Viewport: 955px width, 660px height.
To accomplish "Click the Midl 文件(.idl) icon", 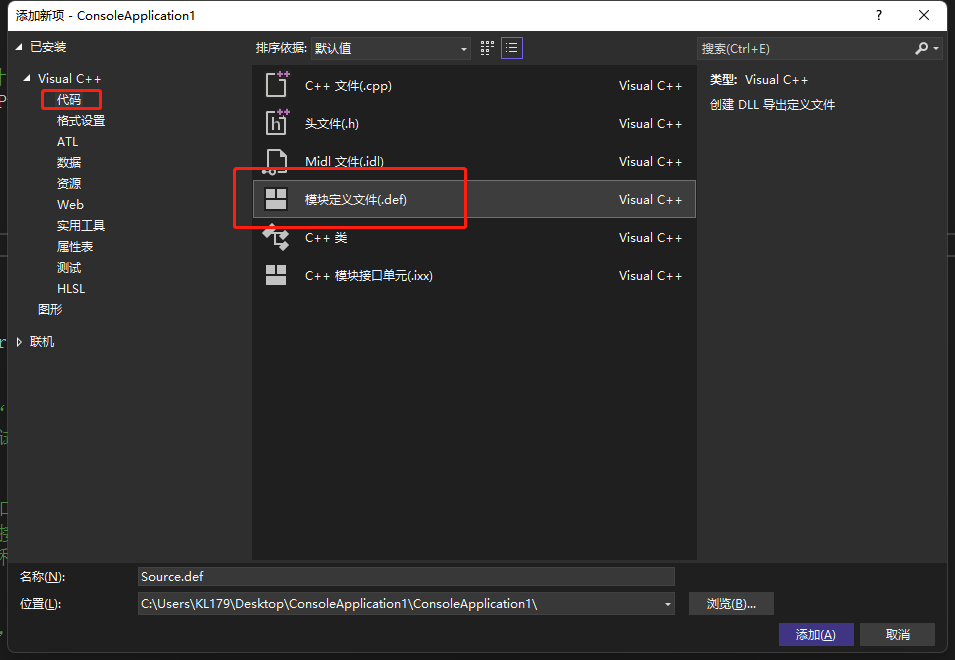I will click(277, 161).
